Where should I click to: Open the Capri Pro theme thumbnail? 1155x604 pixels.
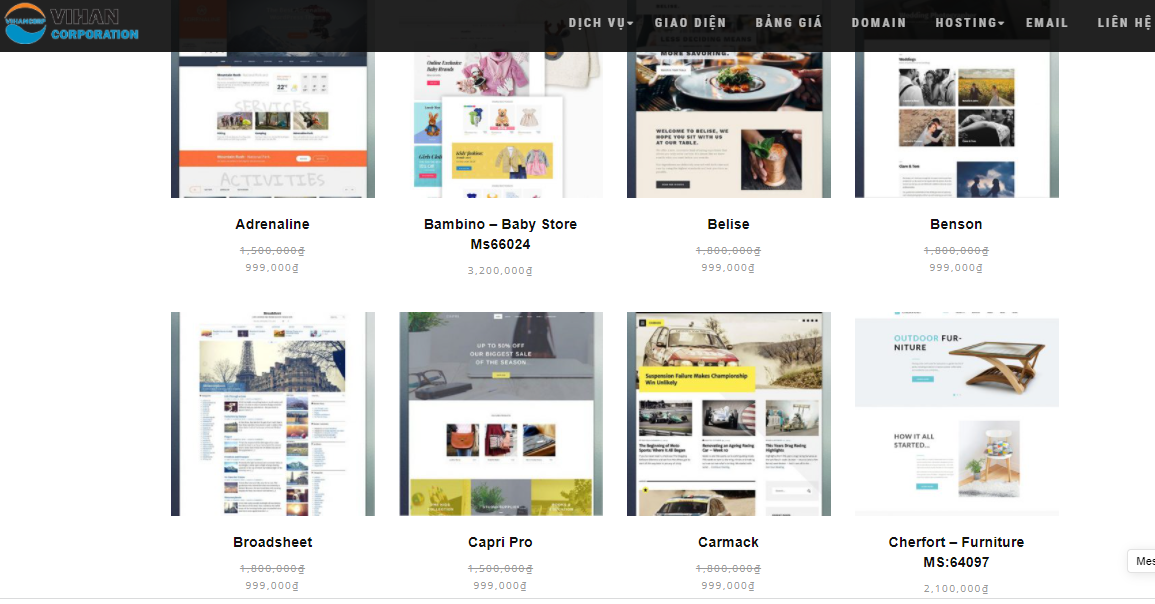point(501,414)
